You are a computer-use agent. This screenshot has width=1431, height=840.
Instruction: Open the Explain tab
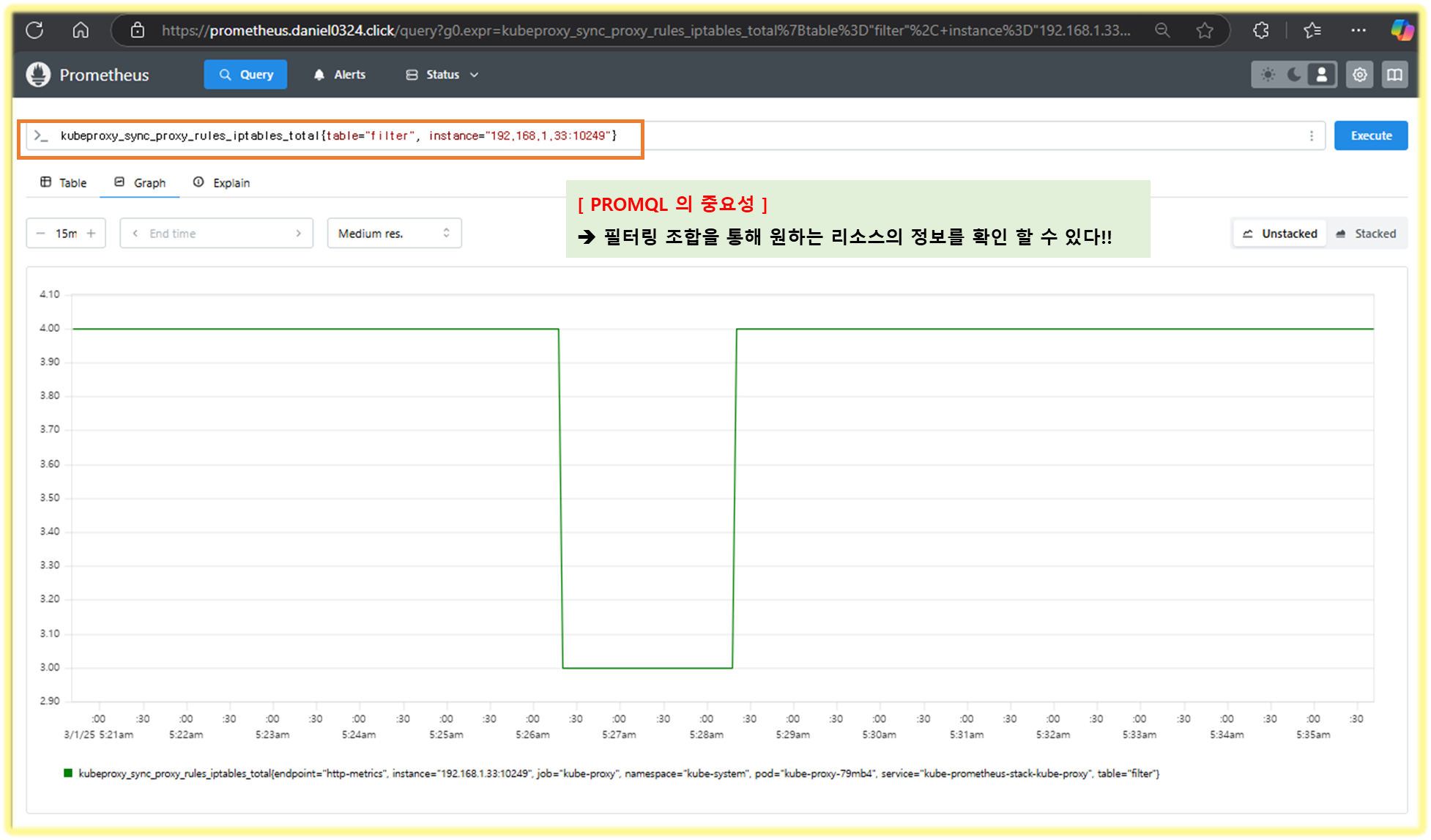(222, 182)
